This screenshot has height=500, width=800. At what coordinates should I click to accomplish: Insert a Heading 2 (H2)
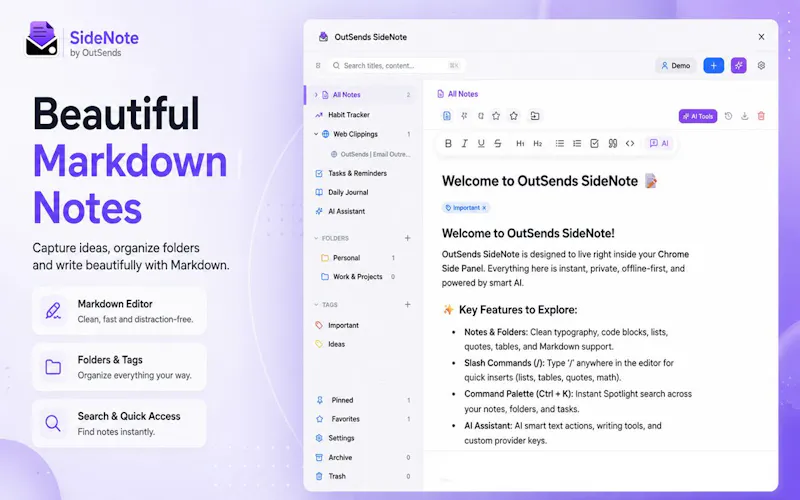click(x=537, y=143)
